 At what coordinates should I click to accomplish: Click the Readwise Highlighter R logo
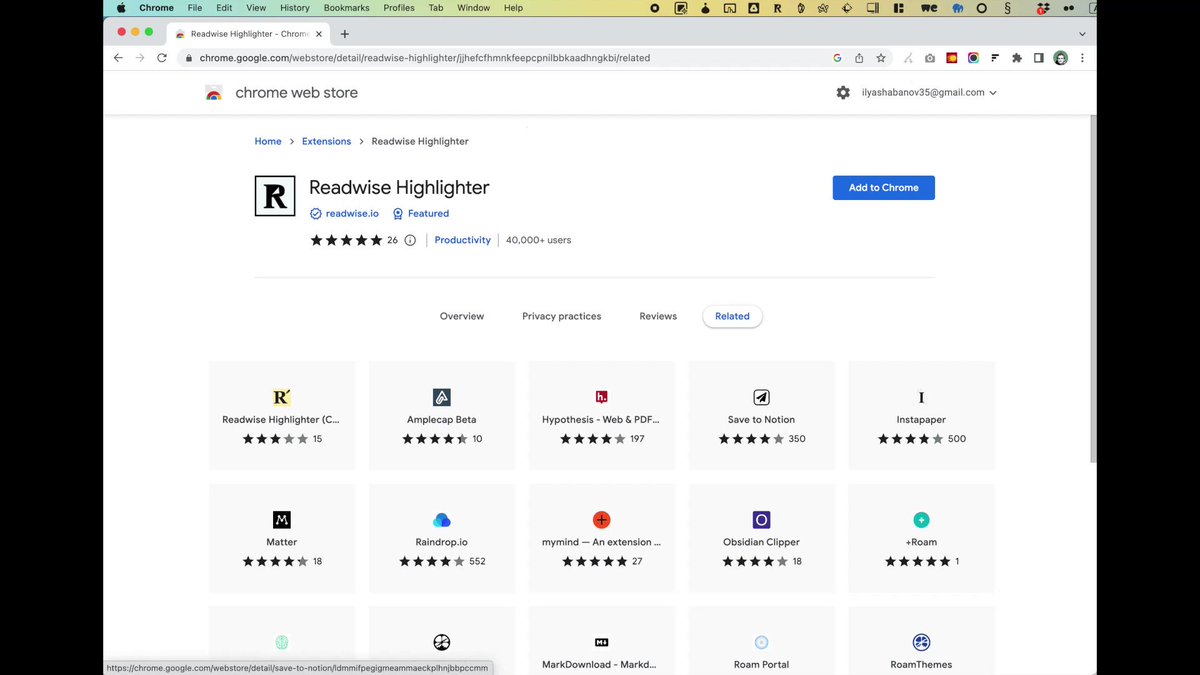point(275,195)
